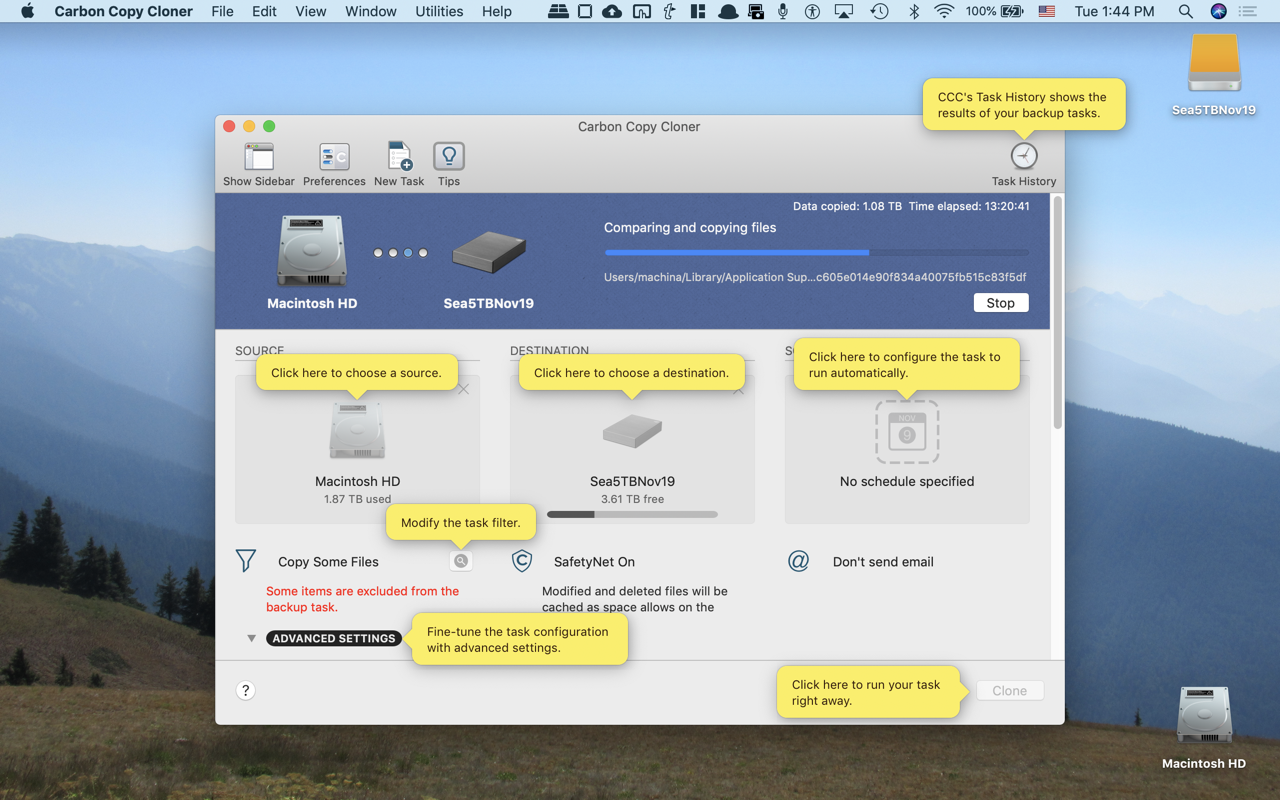
Task: Open Time Machine menu bar icon
Action: [879, 11]
